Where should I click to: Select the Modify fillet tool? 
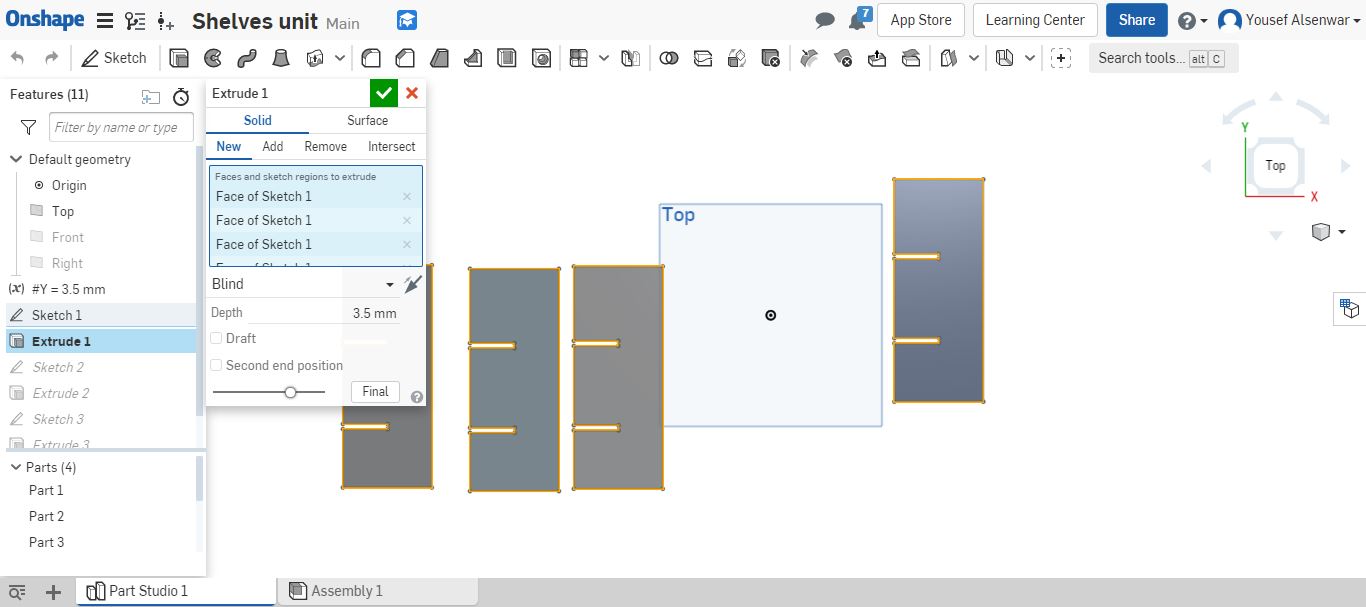point(810,58)
